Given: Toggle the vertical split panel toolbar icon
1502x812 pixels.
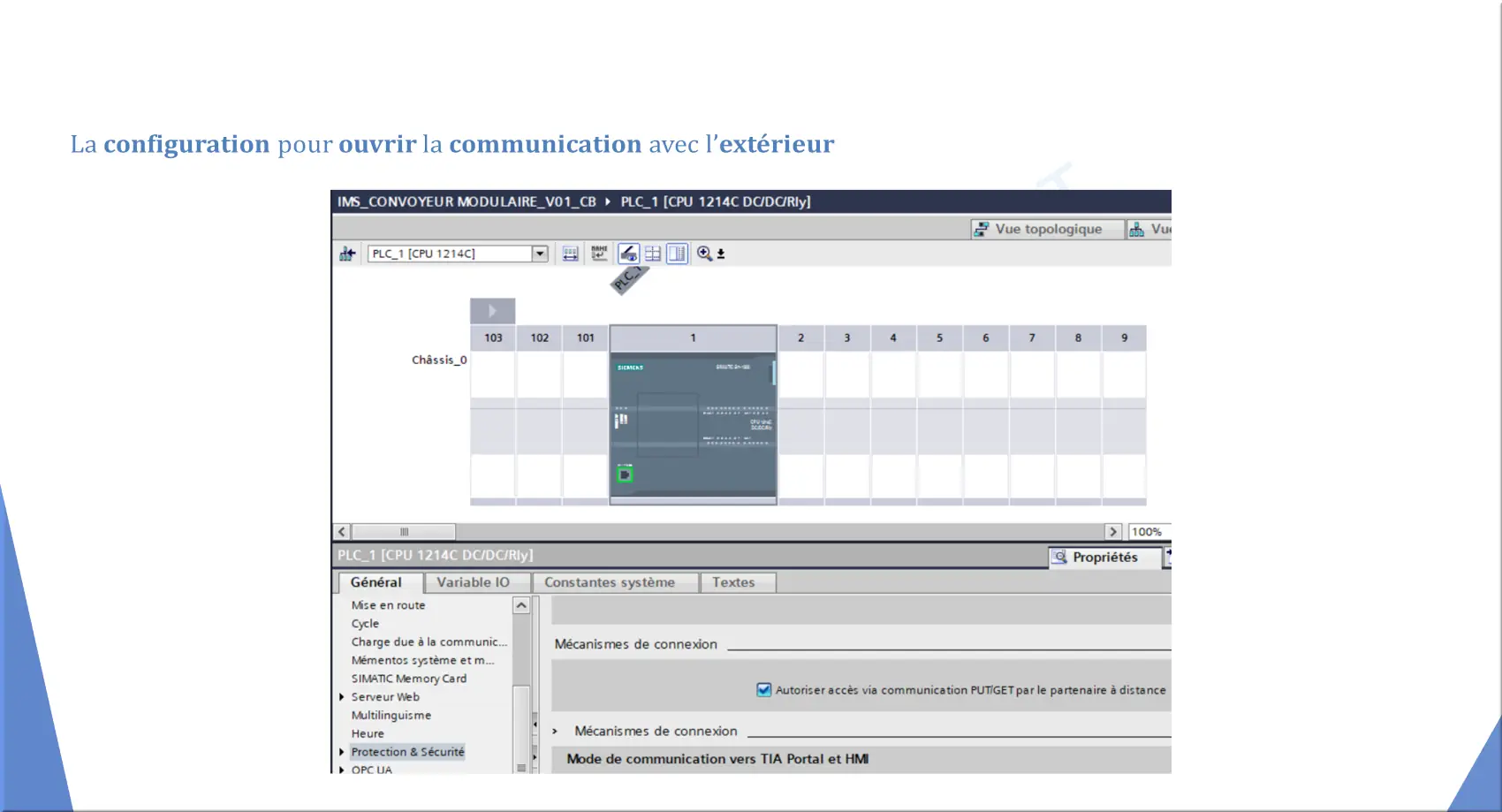Looking at the screenshot, I should pyautogui.click(x=677, y=254).
